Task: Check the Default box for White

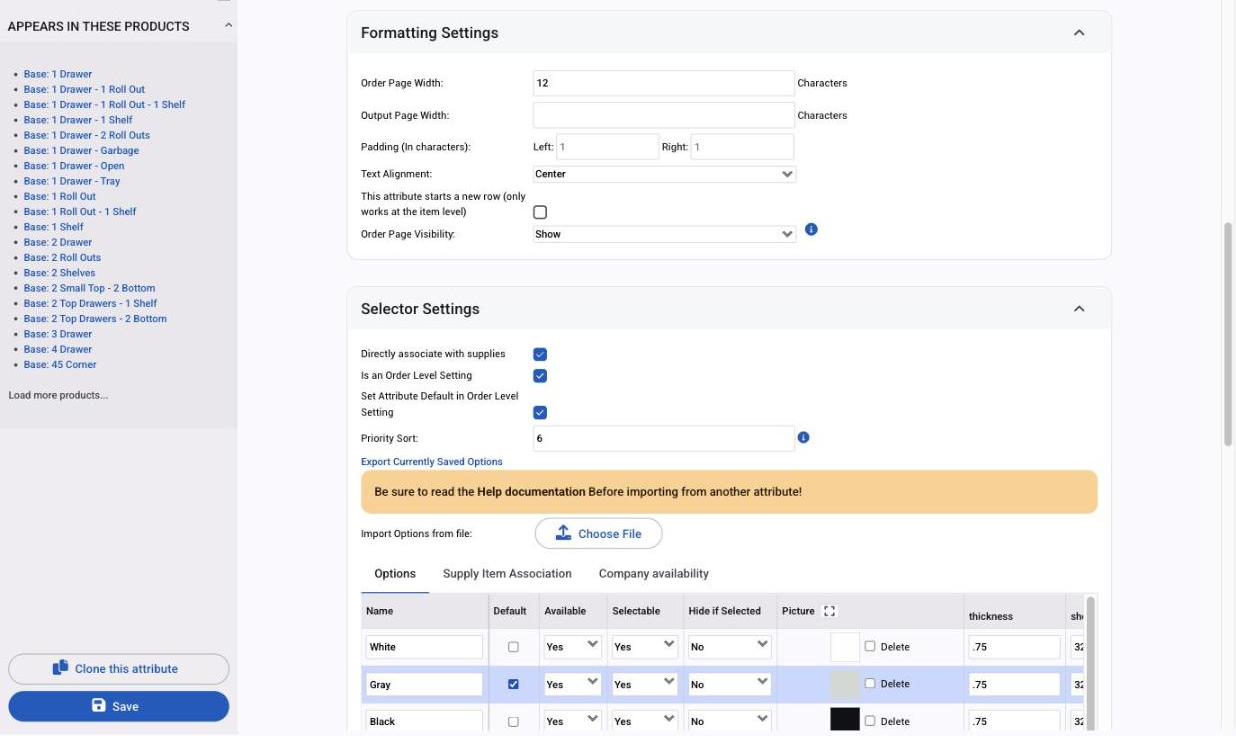Action: pyautogui.click(x=513, y=647)
